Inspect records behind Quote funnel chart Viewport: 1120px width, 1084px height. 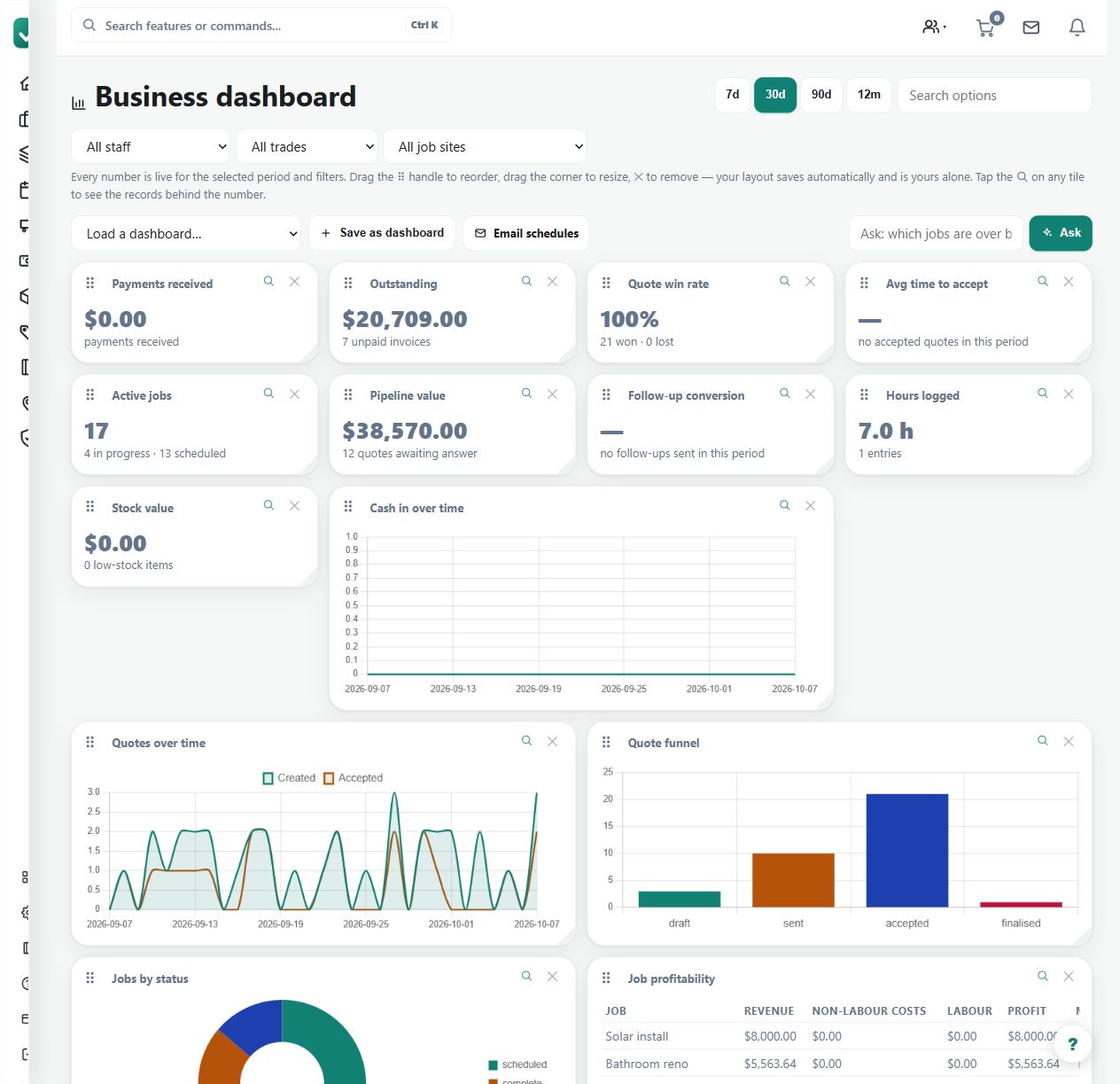(1043, 740)
